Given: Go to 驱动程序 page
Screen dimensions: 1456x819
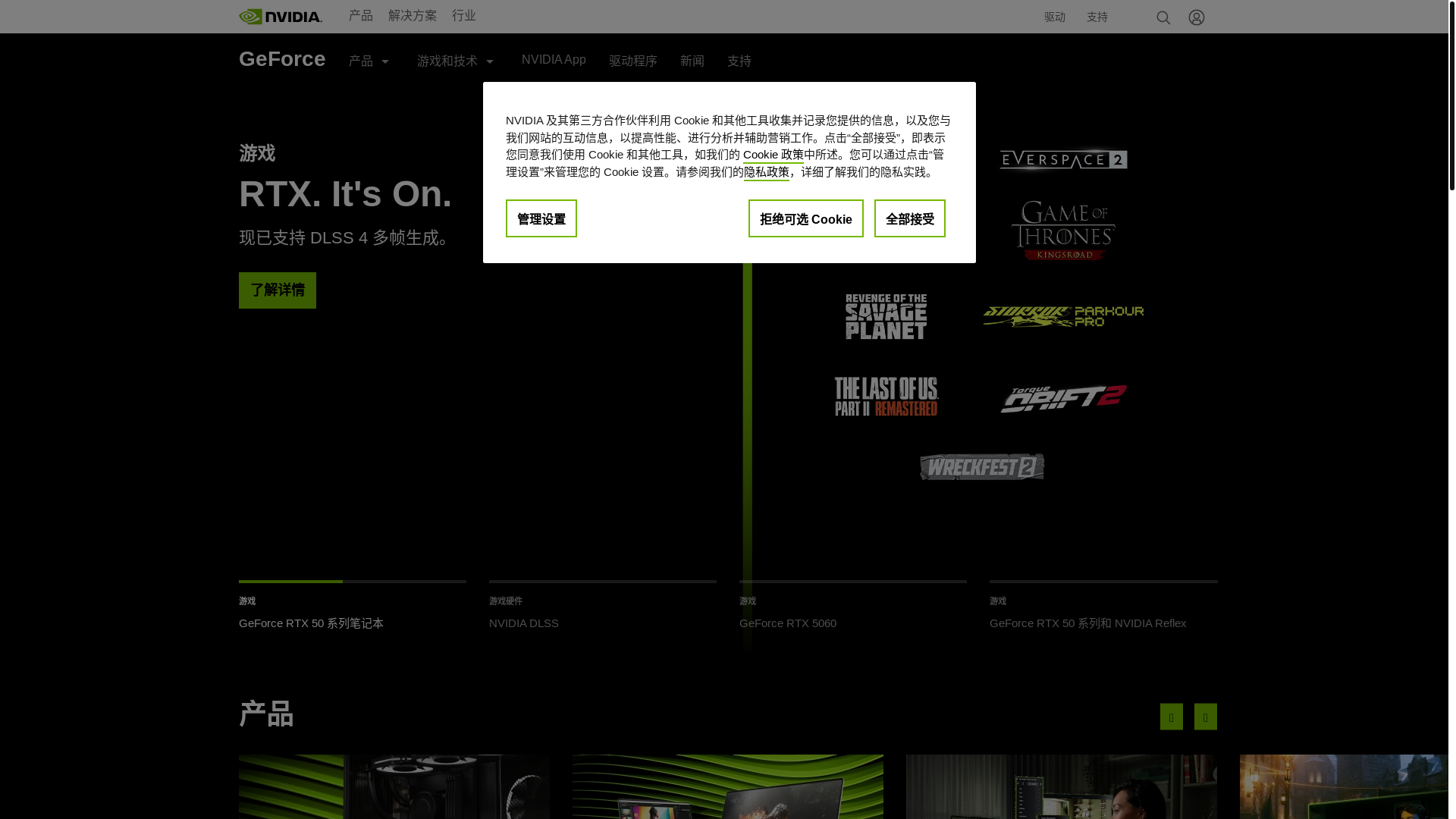Looking at the screenshot, I should [x=633, y=61].
